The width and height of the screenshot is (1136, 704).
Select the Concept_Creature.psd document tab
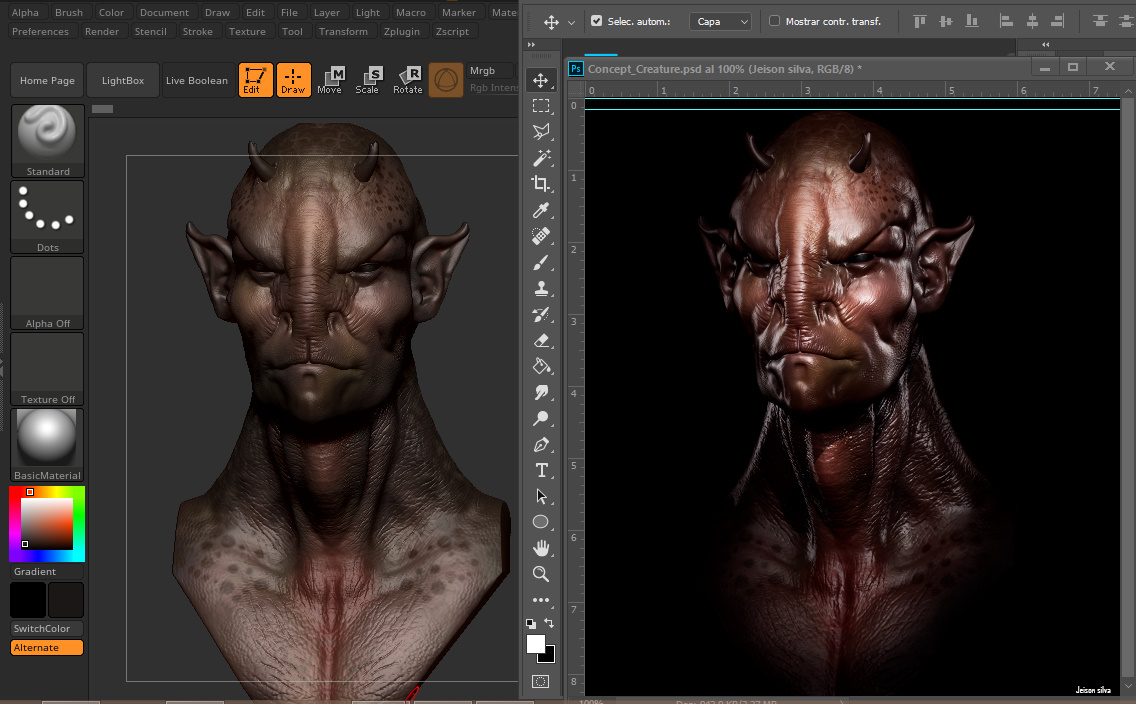click(x=724, y=69)
